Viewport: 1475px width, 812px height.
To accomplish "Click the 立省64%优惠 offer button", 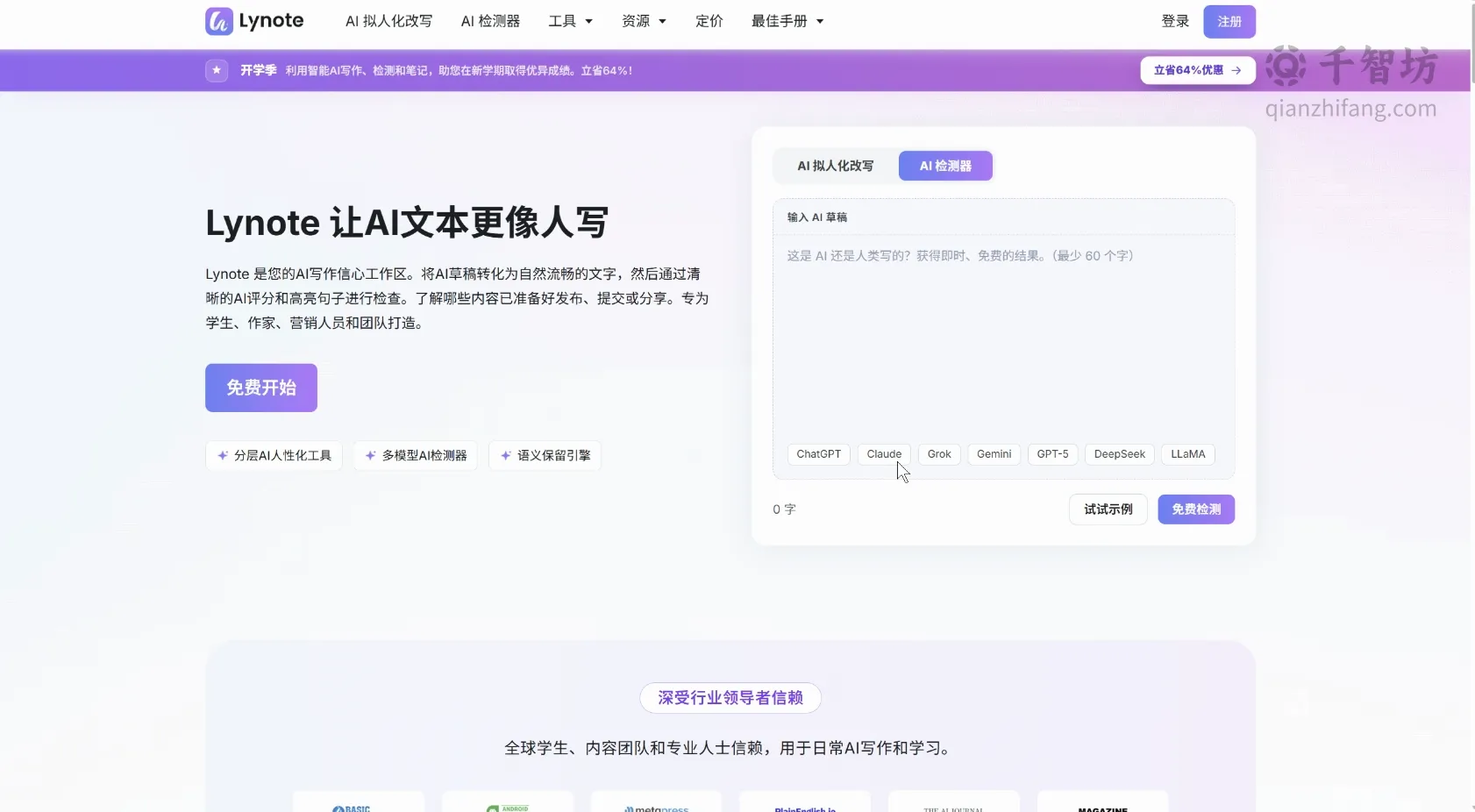I will click(x=1198, y=70).
